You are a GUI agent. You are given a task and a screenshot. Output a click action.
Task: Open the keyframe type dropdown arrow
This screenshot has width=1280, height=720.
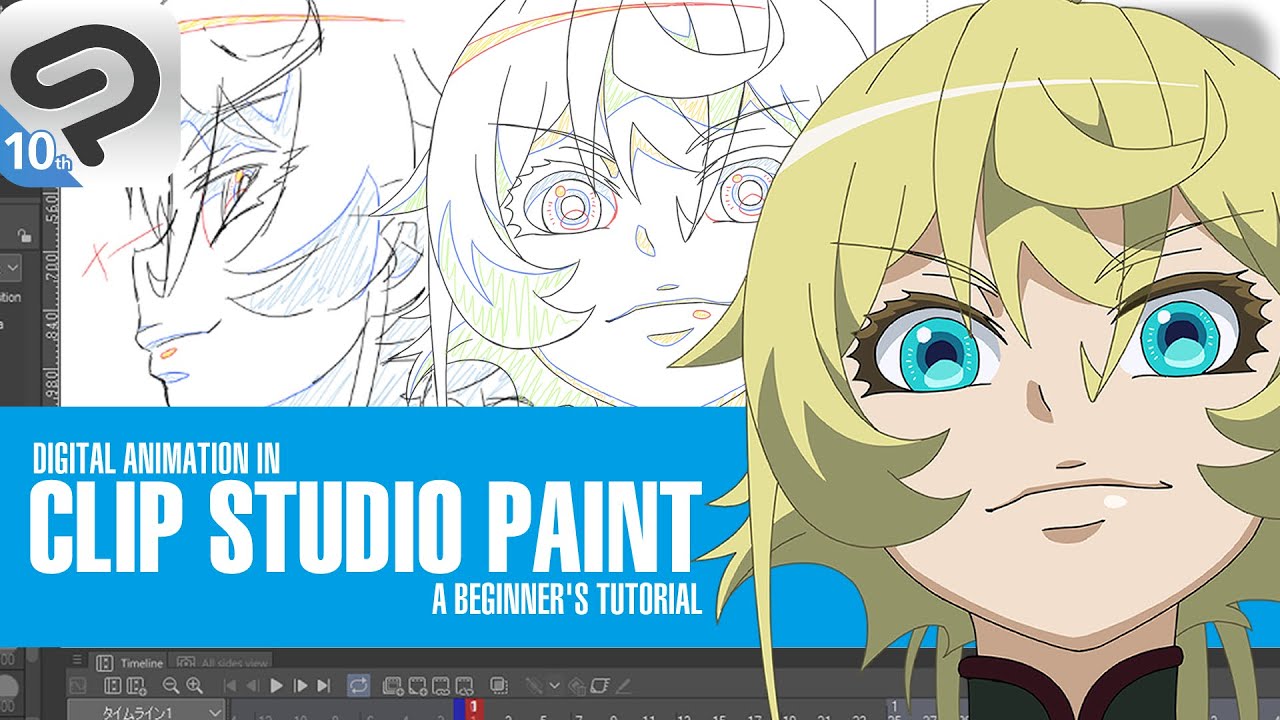point(554,685)
